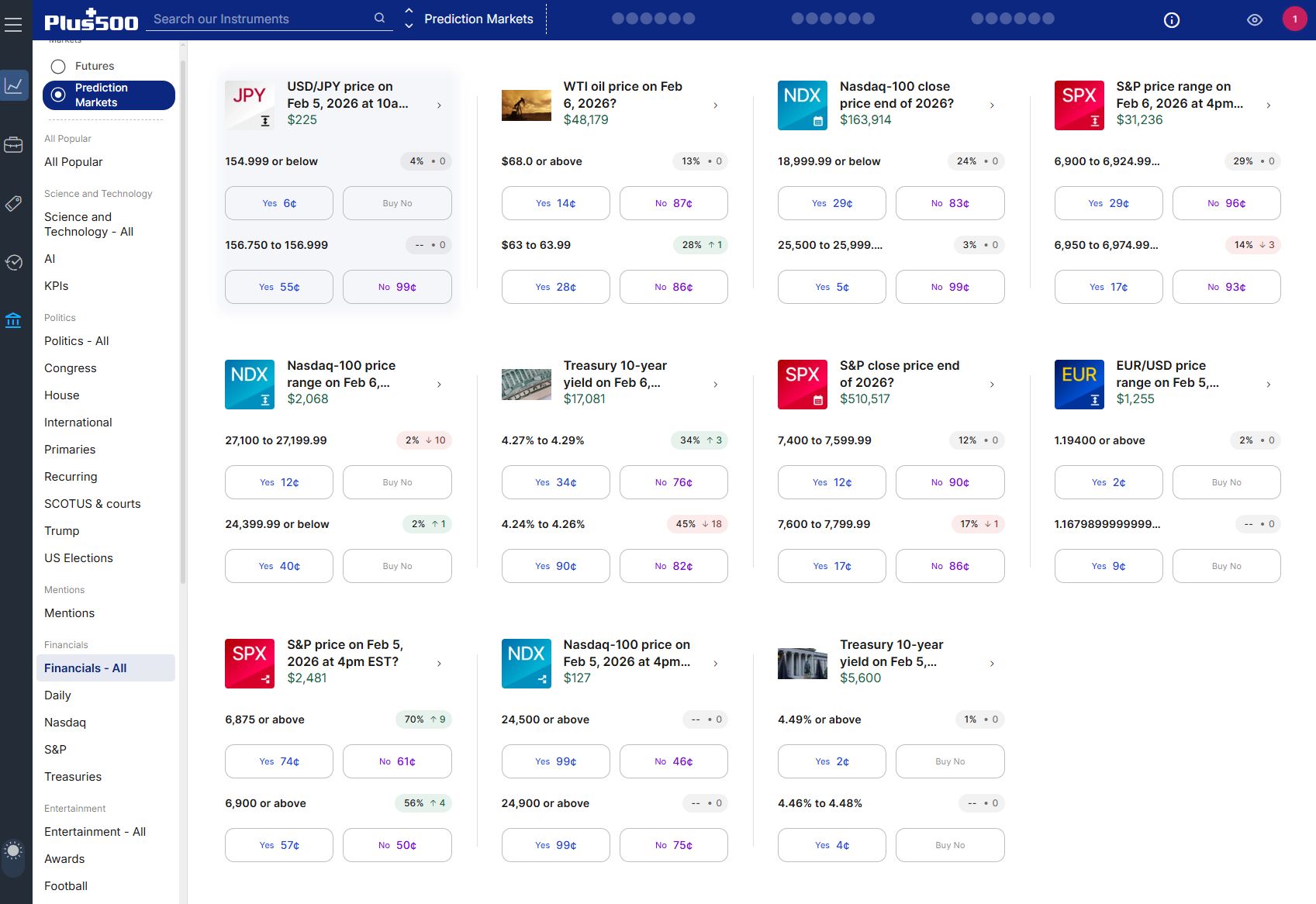This screenshot has height=904, width=1316.
Task: Open the briefcase portfolio icon in sidebar
Action: 14,144
